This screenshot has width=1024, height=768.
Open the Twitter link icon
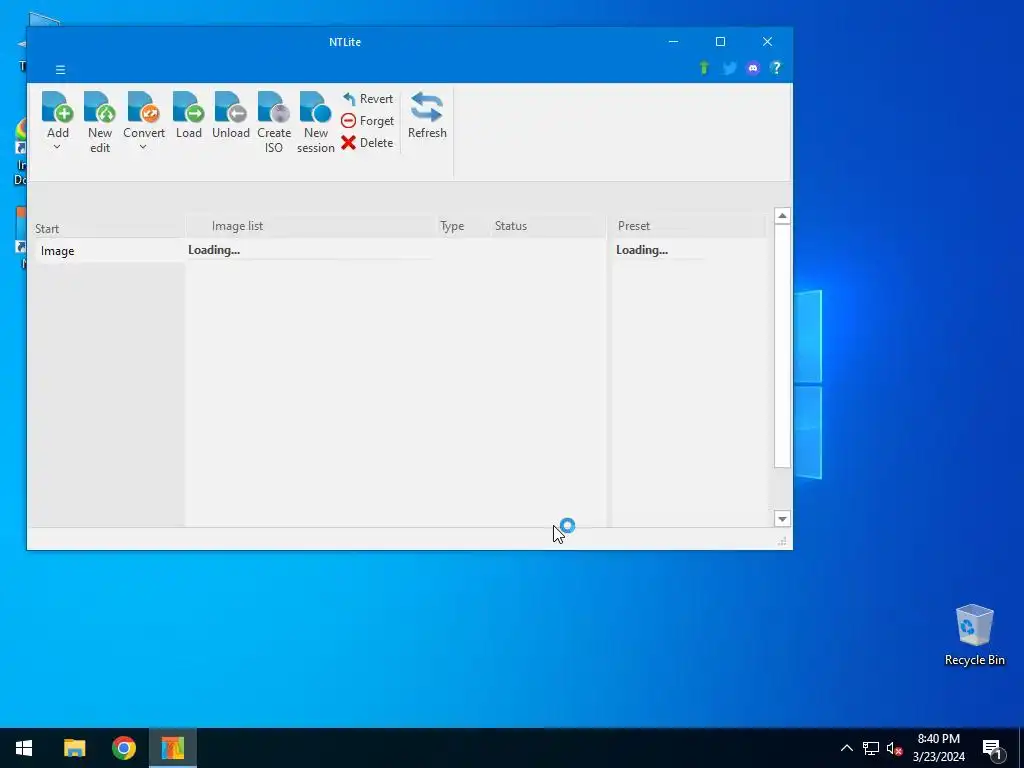tap(729, 68)
